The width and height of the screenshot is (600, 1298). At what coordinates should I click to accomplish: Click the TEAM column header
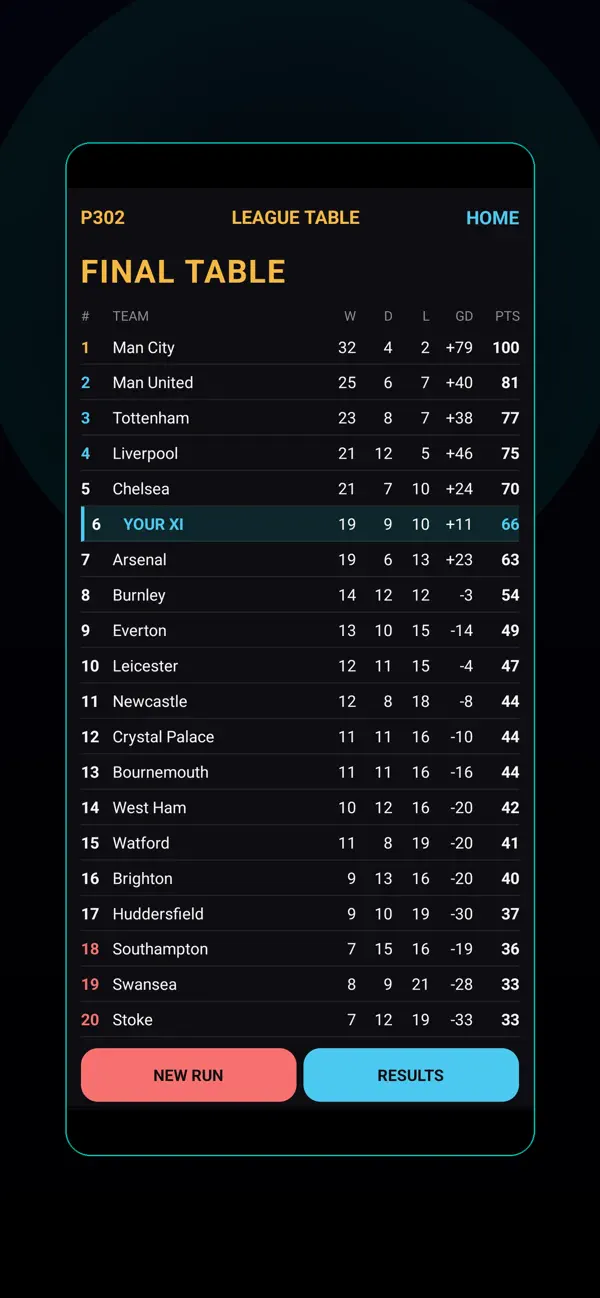131,316
